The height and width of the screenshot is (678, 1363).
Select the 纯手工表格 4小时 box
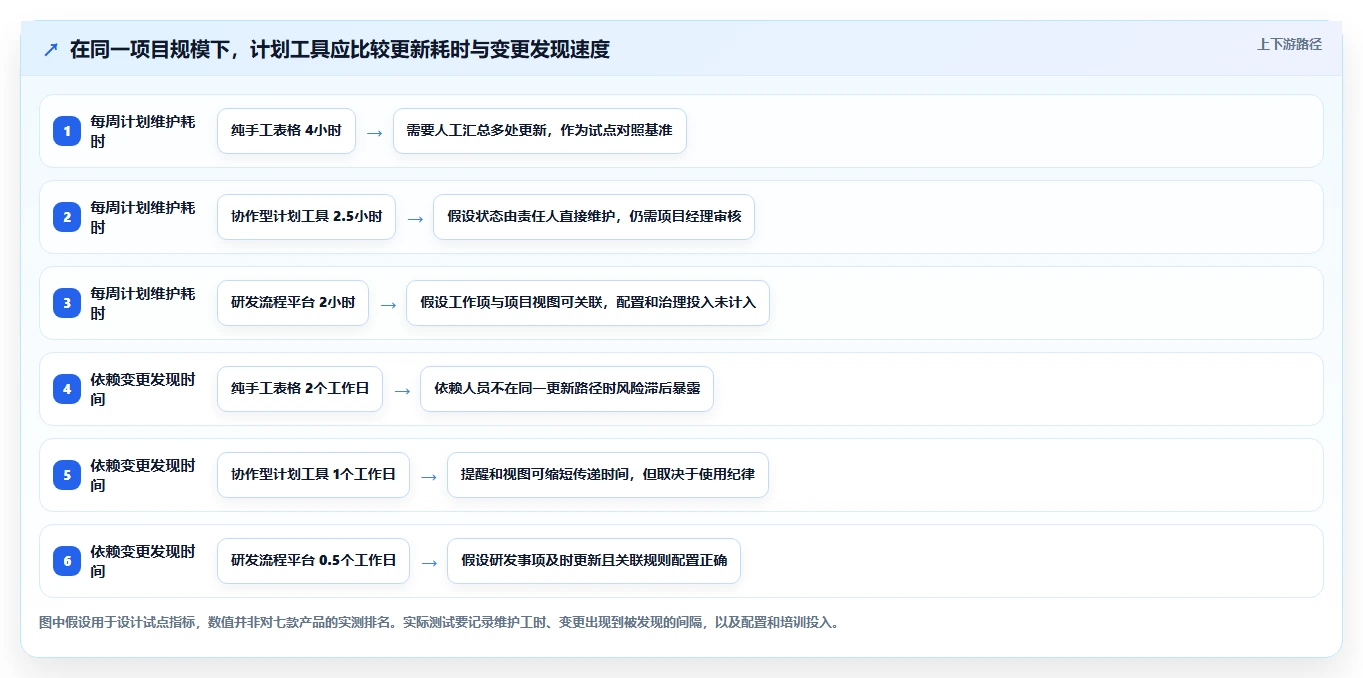(286, 131)
